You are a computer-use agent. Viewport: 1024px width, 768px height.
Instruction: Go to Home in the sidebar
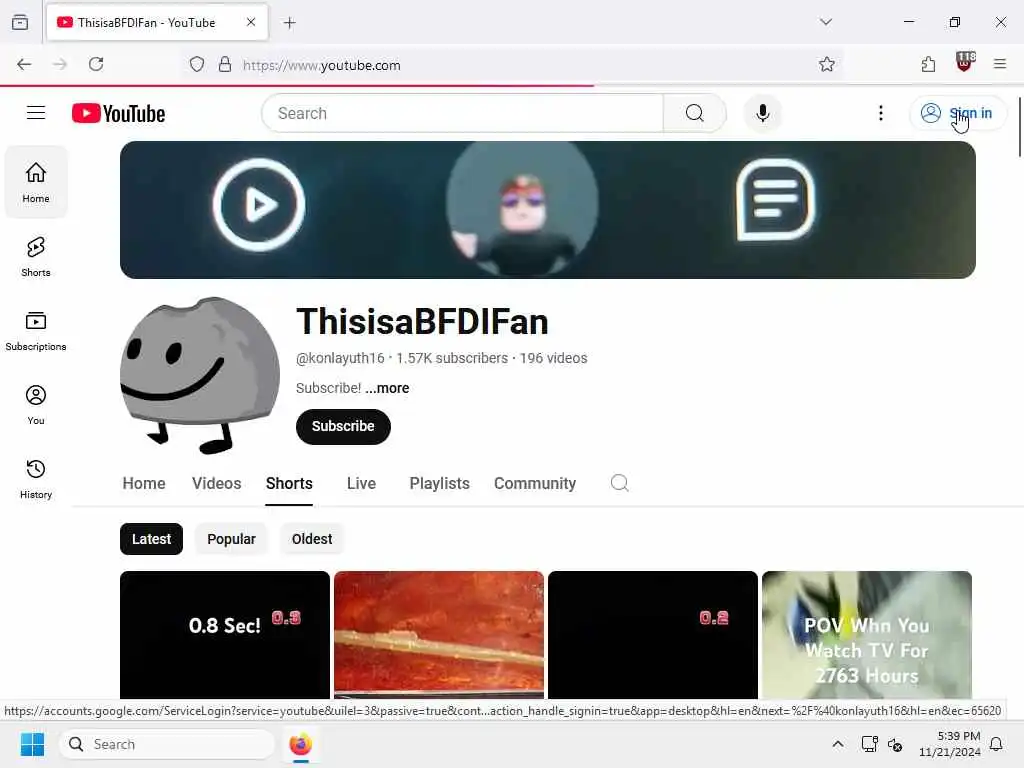click(x=36, y=182)
